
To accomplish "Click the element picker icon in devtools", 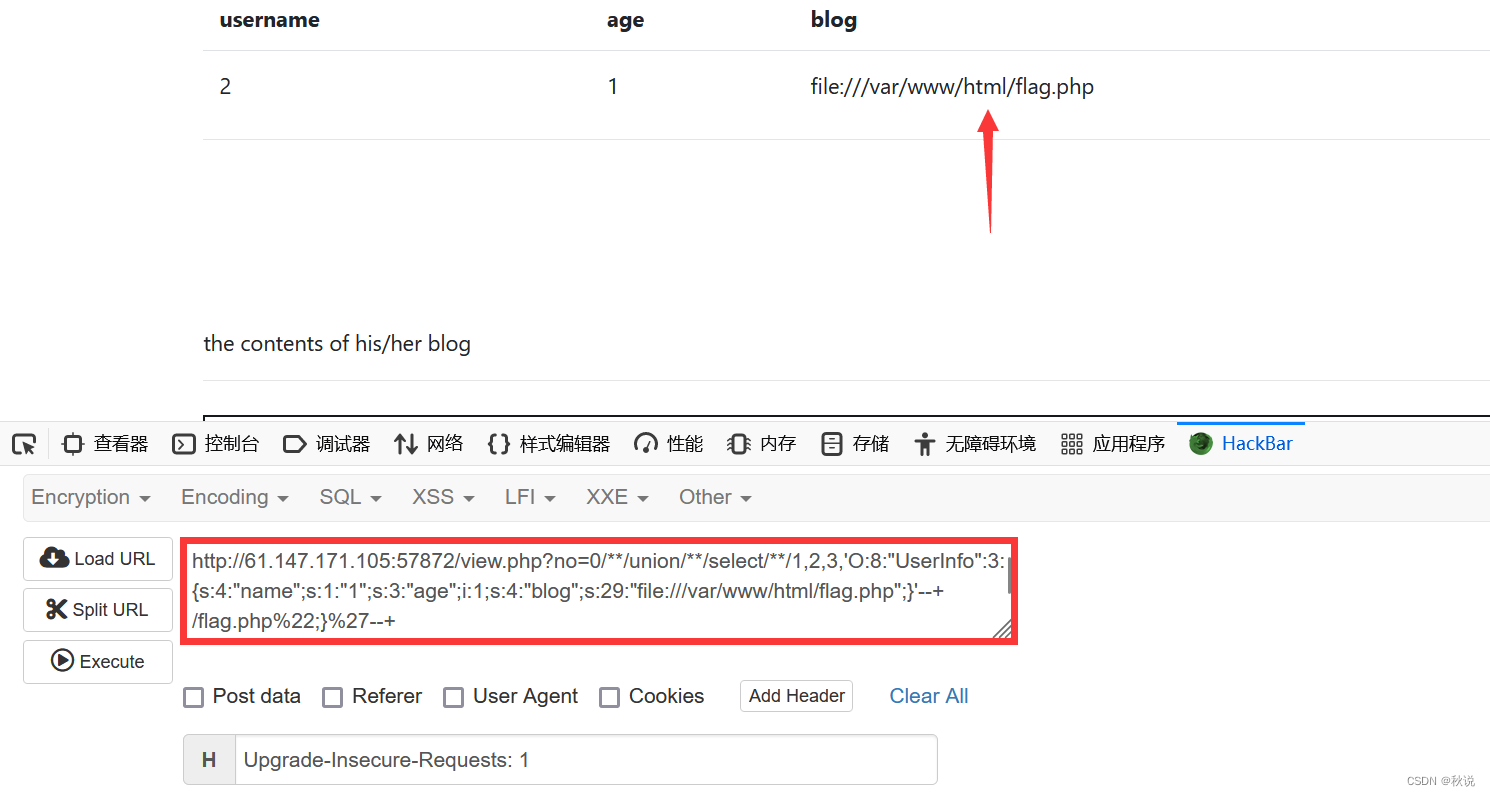I will coord(24,444).
